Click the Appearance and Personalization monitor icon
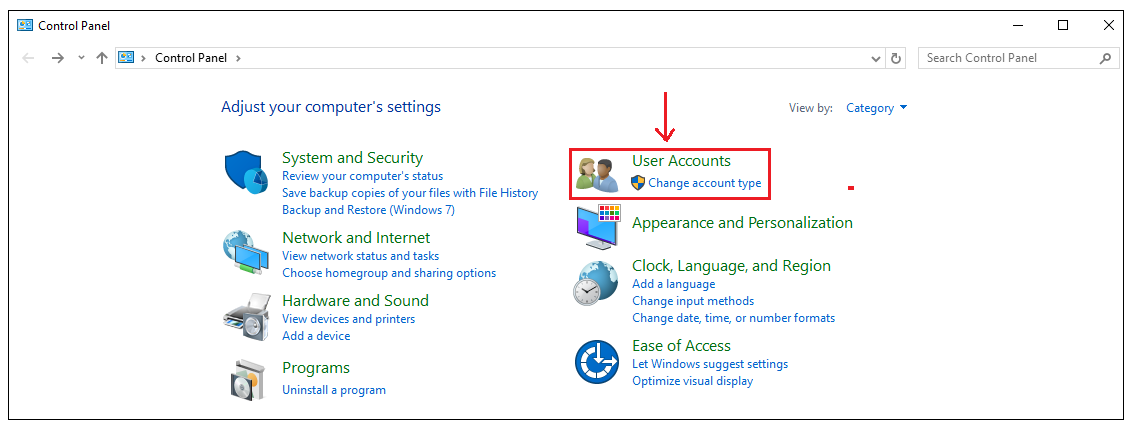1134x433 pixels. click(598, 227)
